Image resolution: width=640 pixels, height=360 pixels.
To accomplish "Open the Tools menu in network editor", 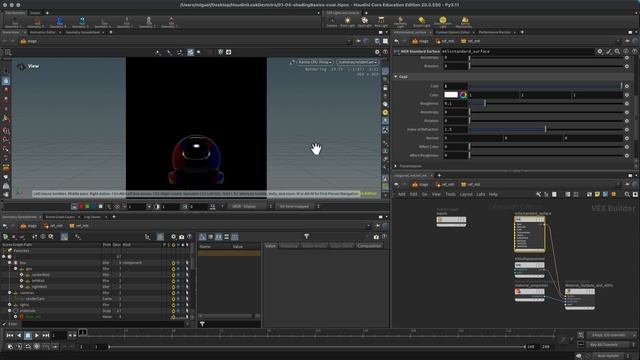I will coord(450,194).
